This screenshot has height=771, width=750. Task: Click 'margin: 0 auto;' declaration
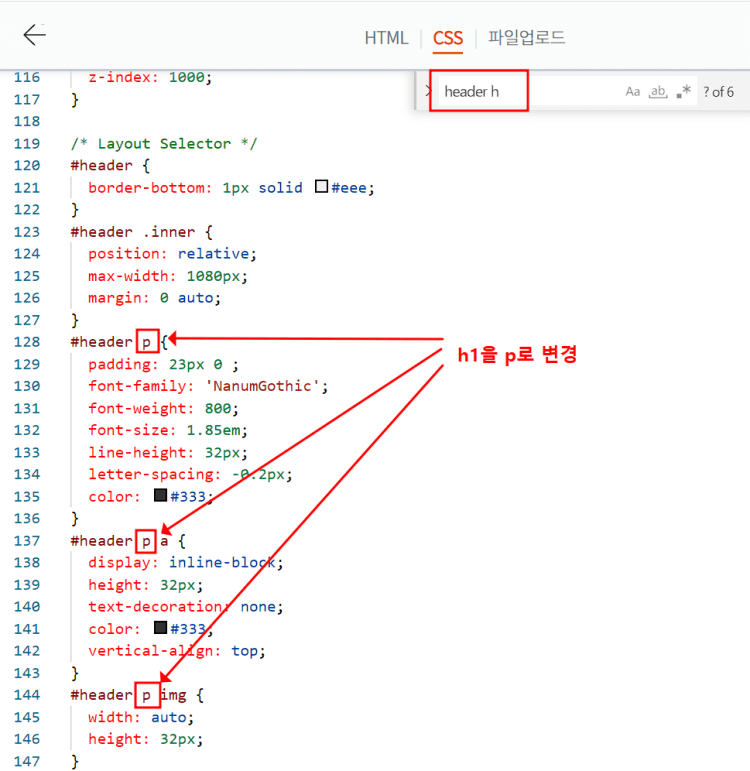click(x=154, y=298)
